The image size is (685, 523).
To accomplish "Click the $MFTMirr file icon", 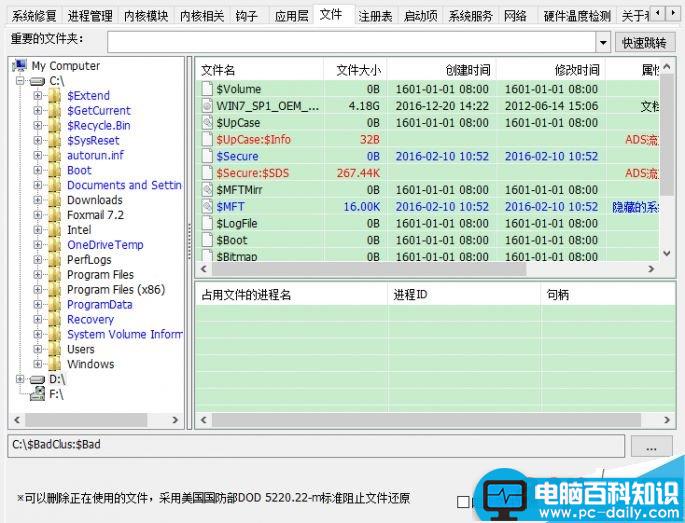I will pyautogui.click(x=207, y=190).
